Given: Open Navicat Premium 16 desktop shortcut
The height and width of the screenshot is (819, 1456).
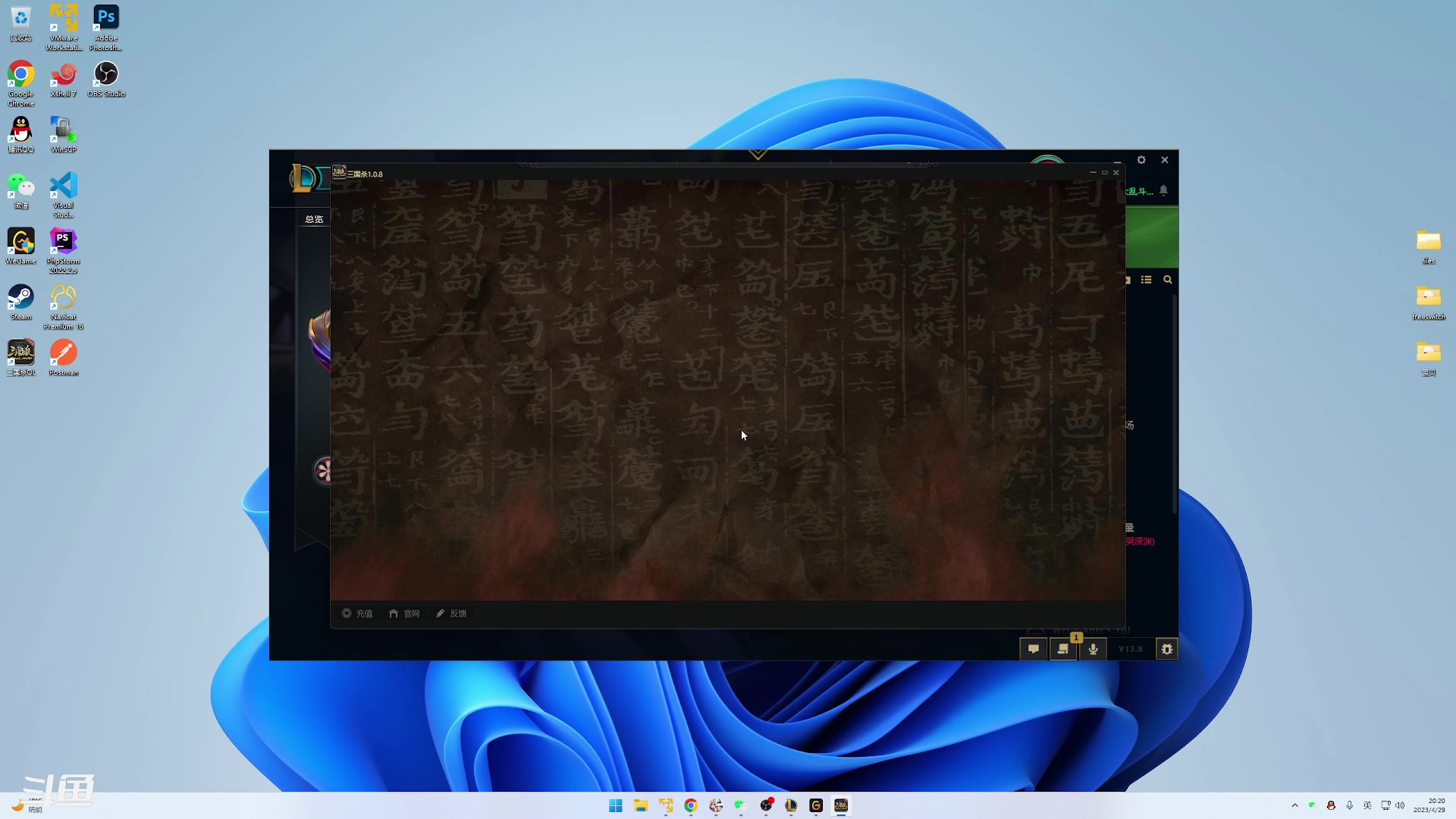Looking at the screenshot, I should pos(64,306).
